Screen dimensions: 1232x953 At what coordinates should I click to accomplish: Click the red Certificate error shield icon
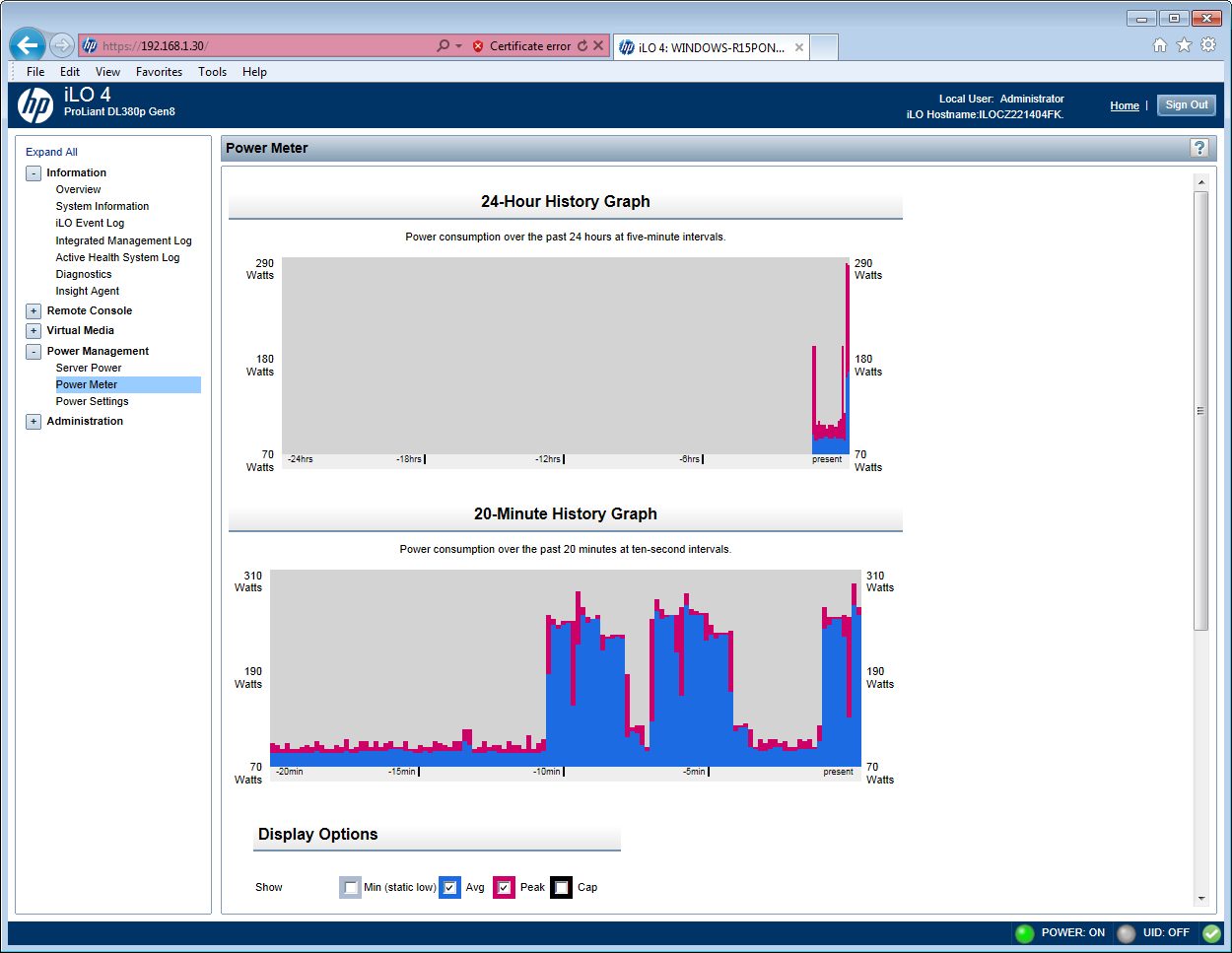click(x=478, y=46)
